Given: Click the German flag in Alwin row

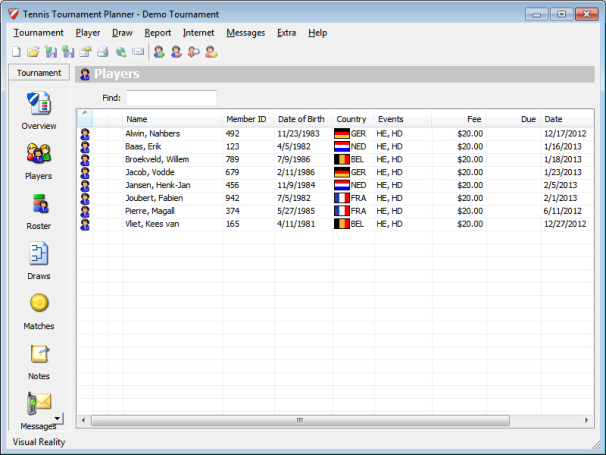Looking at the screenshot, I should tap(342, 134).
